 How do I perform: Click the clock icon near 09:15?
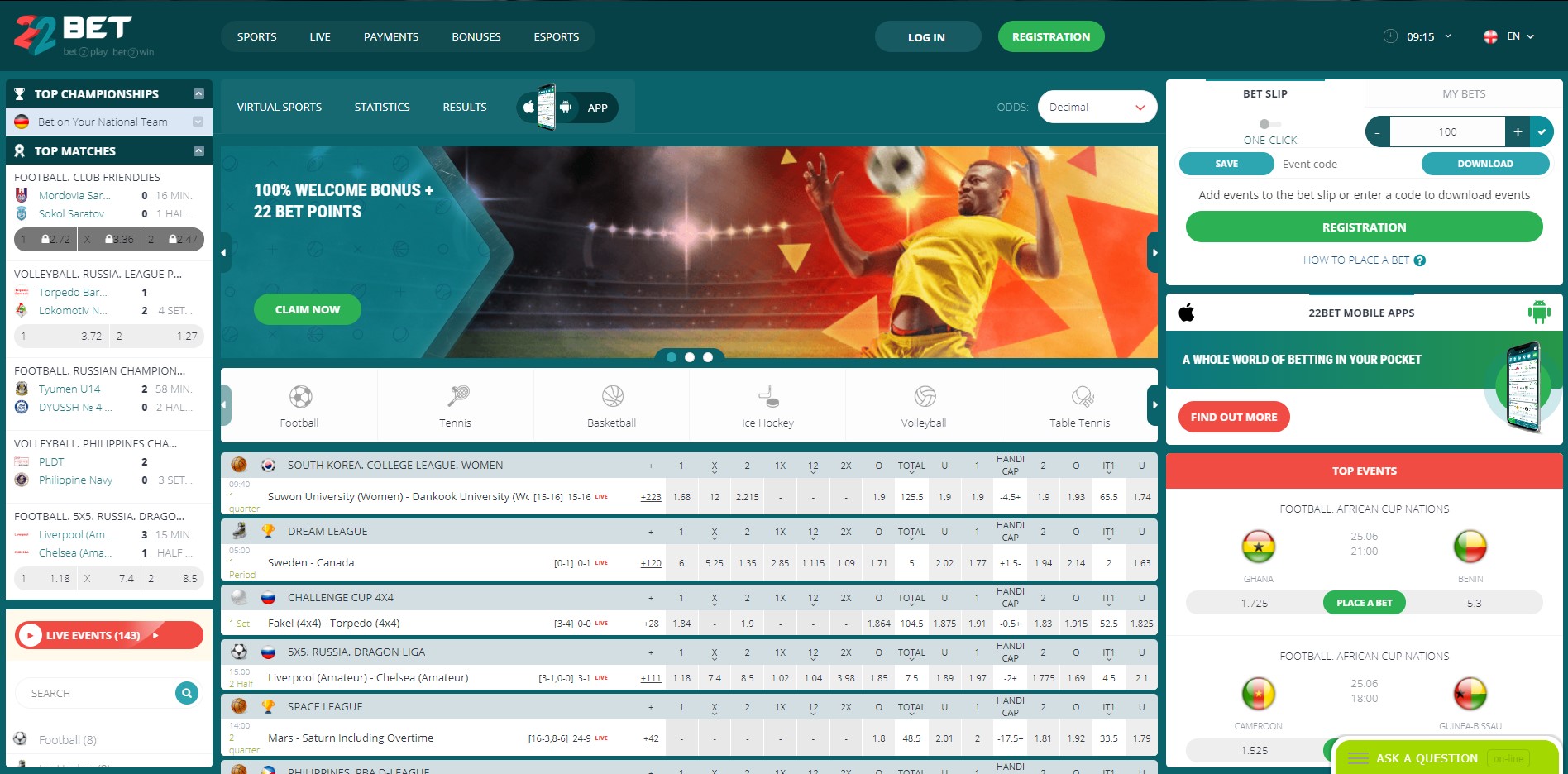point(1391,36)
